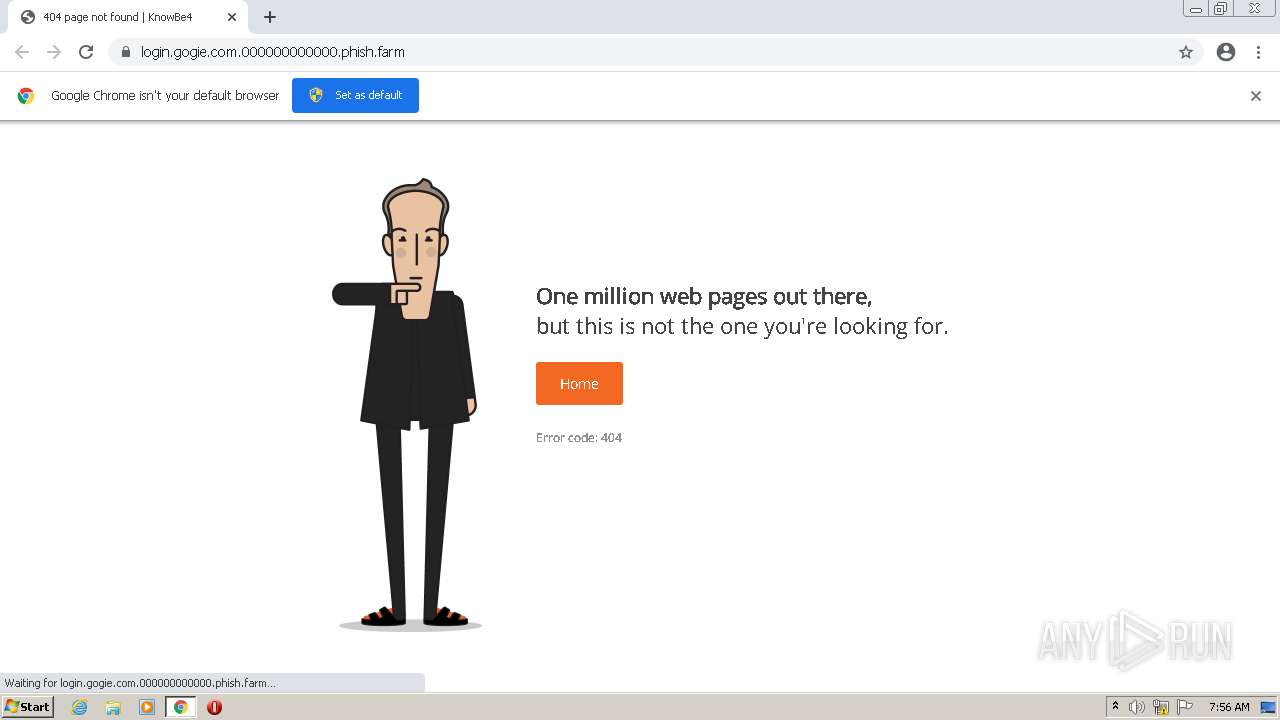This screenshot has height=720, width=1280.
Task: Click the browser forward arrow
Action: (x=54, y=52)
